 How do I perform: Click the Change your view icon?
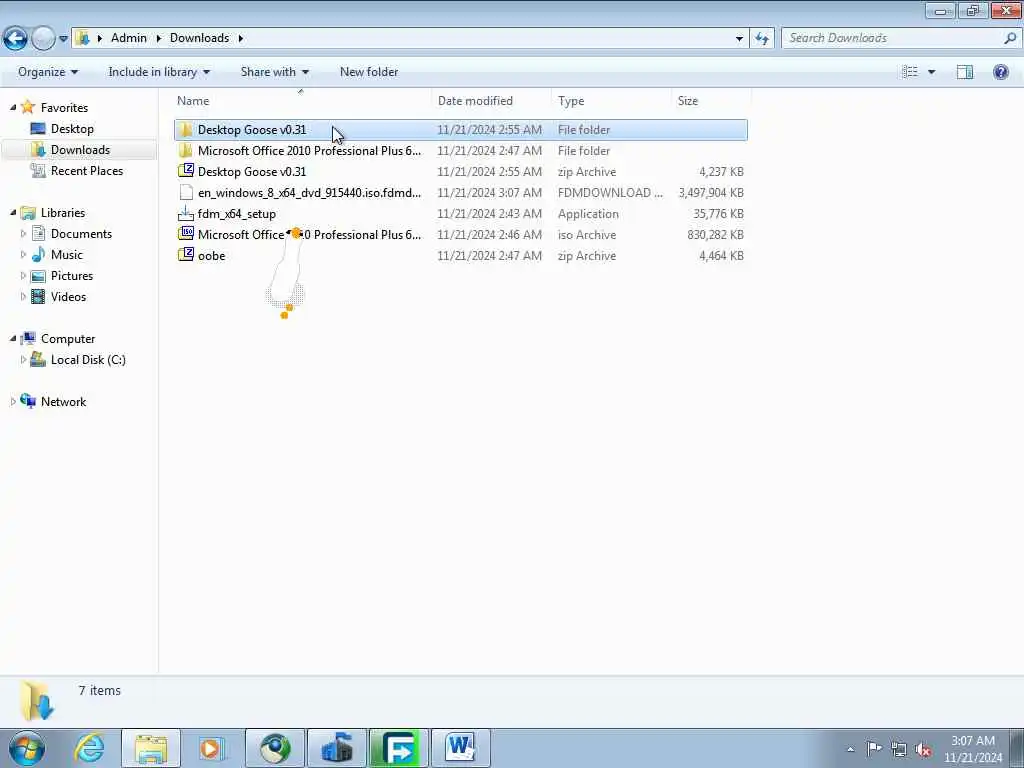tap(910, 72)
